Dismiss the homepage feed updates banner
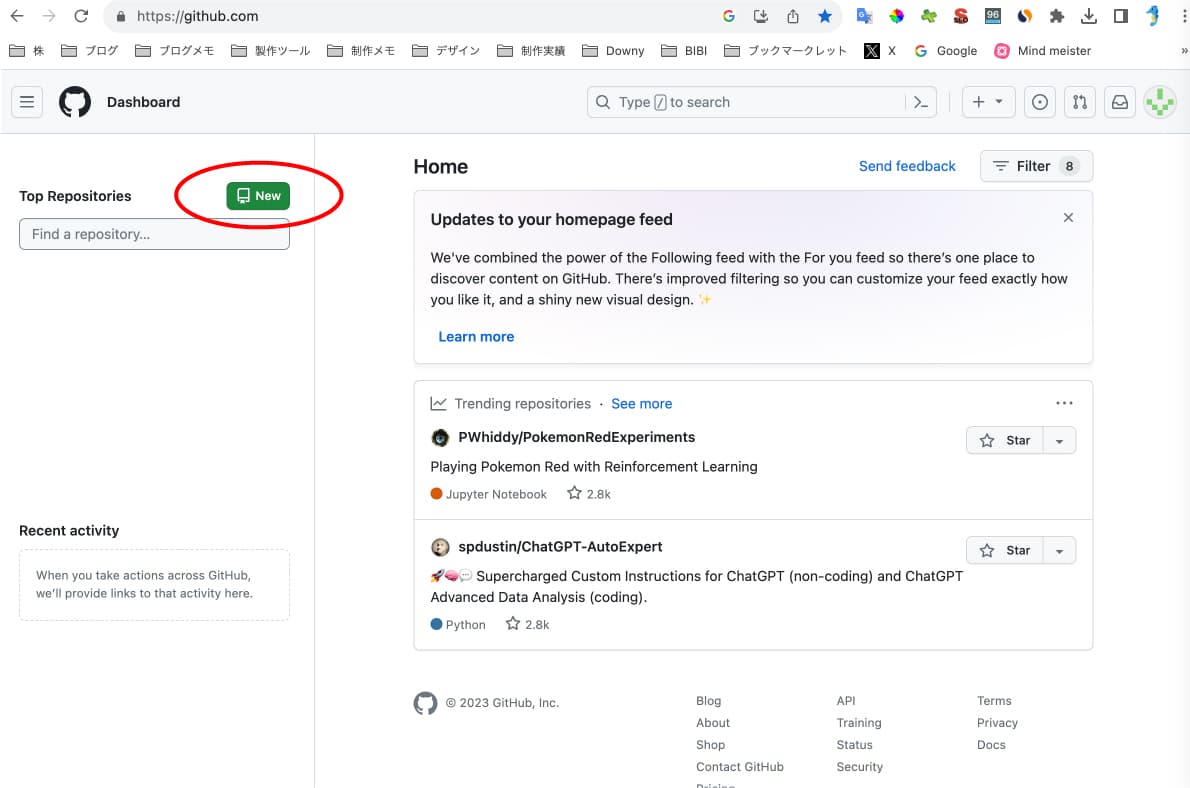Screen dimensions: 1190x788 click(x=1068, y=217)
